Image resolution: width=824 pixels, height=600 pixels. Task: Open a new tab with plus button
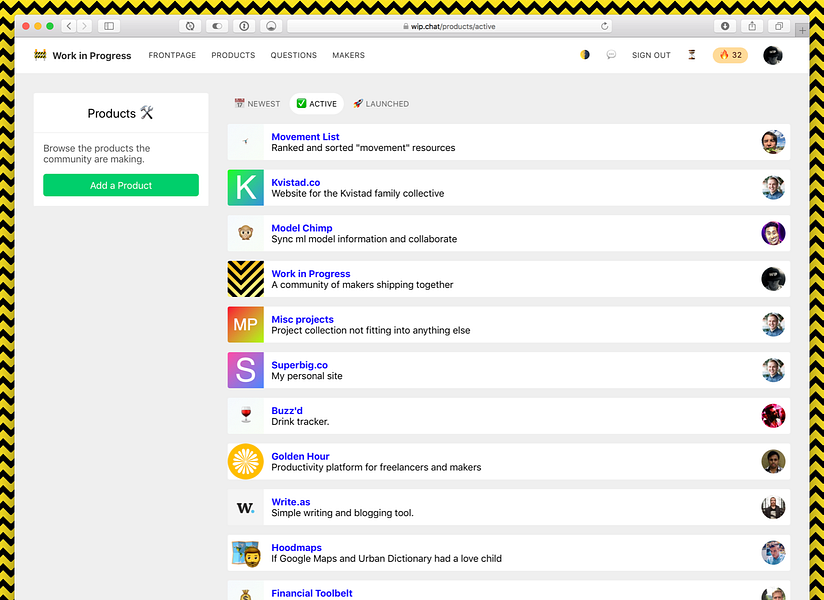[x=802, y=30]
